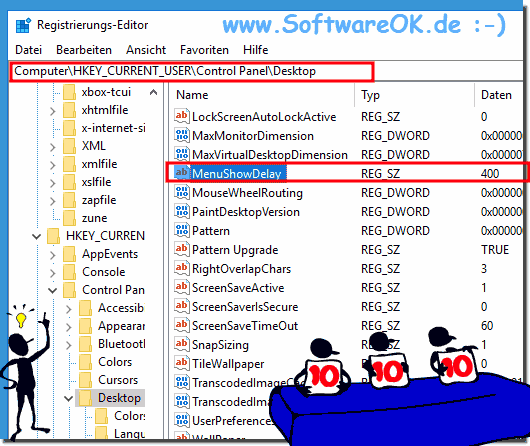Select the RightOverlapChars value name
The image size is (530, 446).
point(241,269)
